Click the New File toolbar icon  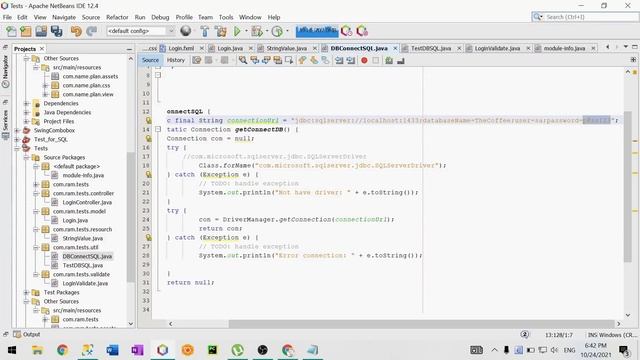coord(11,31)
